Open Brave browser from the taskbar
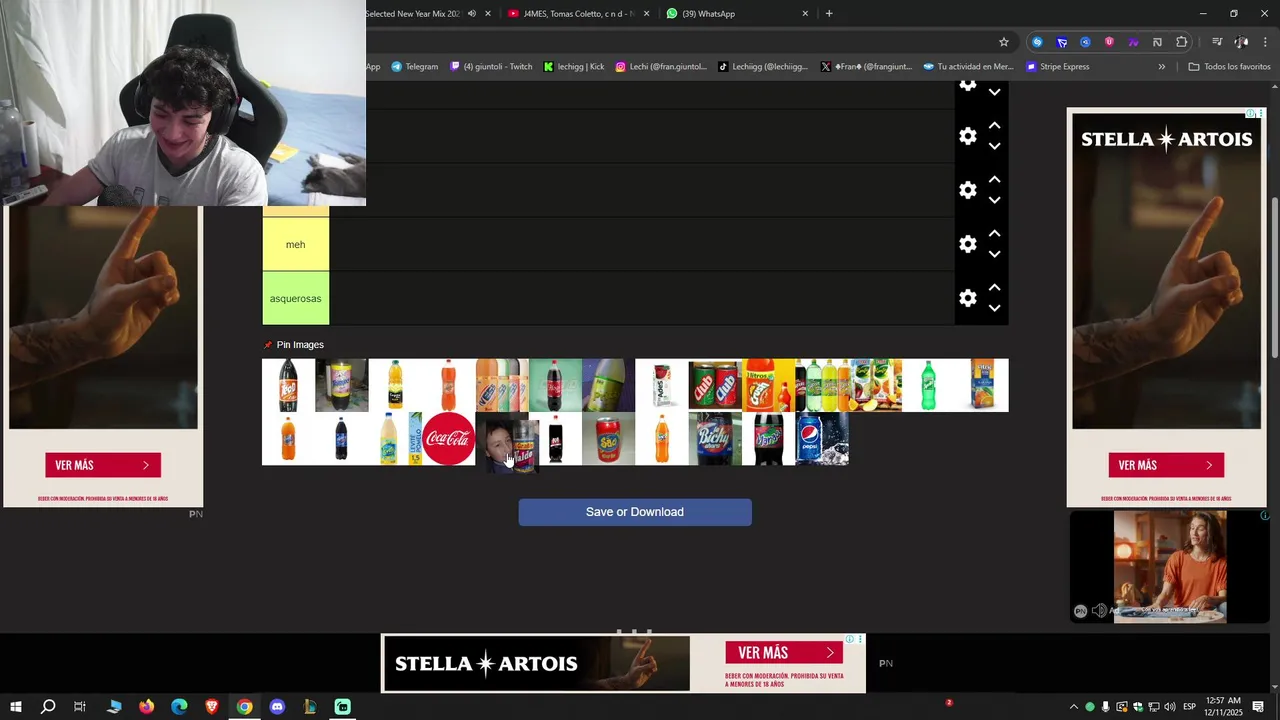1280x720 pixels. [x=212, y=707]
